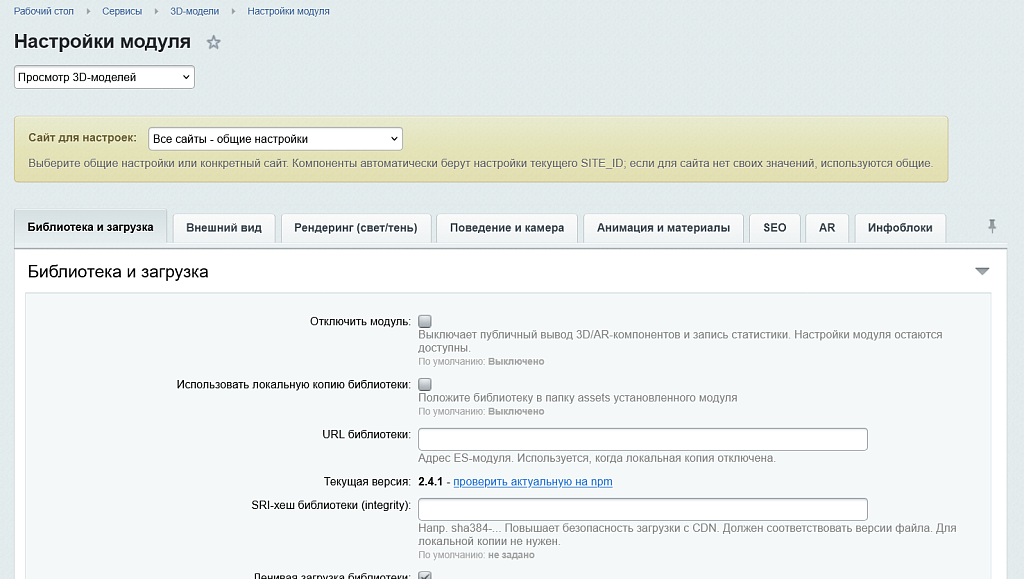Click the проверить актуальную на npm link
The image size is (1024, 579).
533,482
